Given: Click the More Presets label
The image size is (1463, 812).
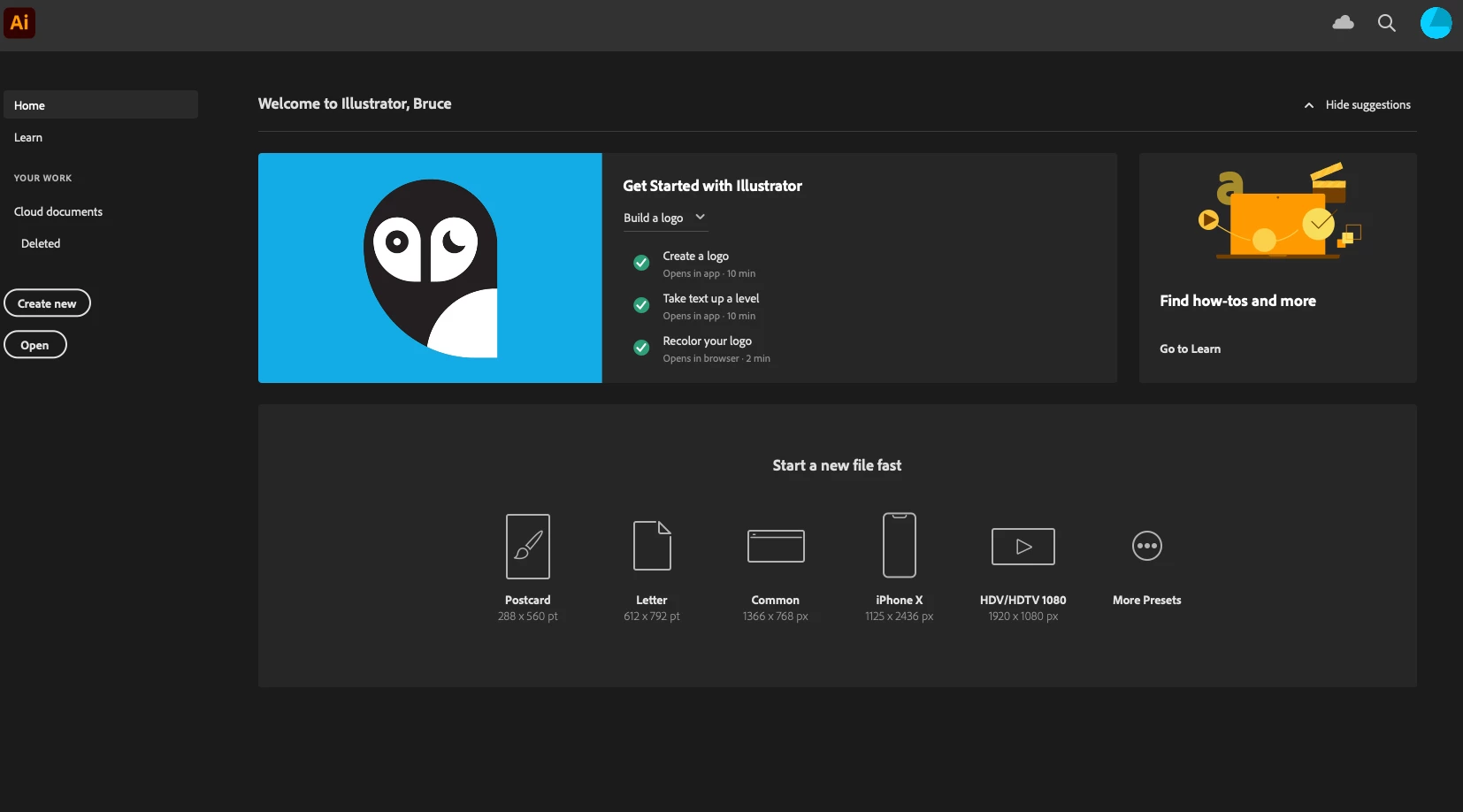Looking at the screenshot, I should tap(1147, 600).
